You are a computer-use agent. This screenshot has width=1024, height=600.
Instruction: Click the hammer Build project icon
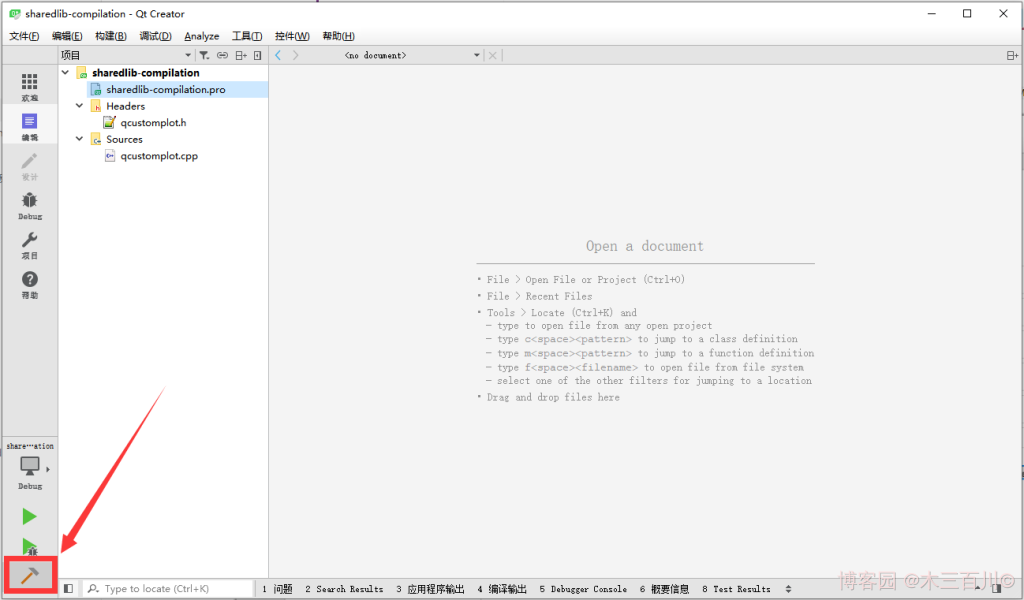click(x=29, y=576)
